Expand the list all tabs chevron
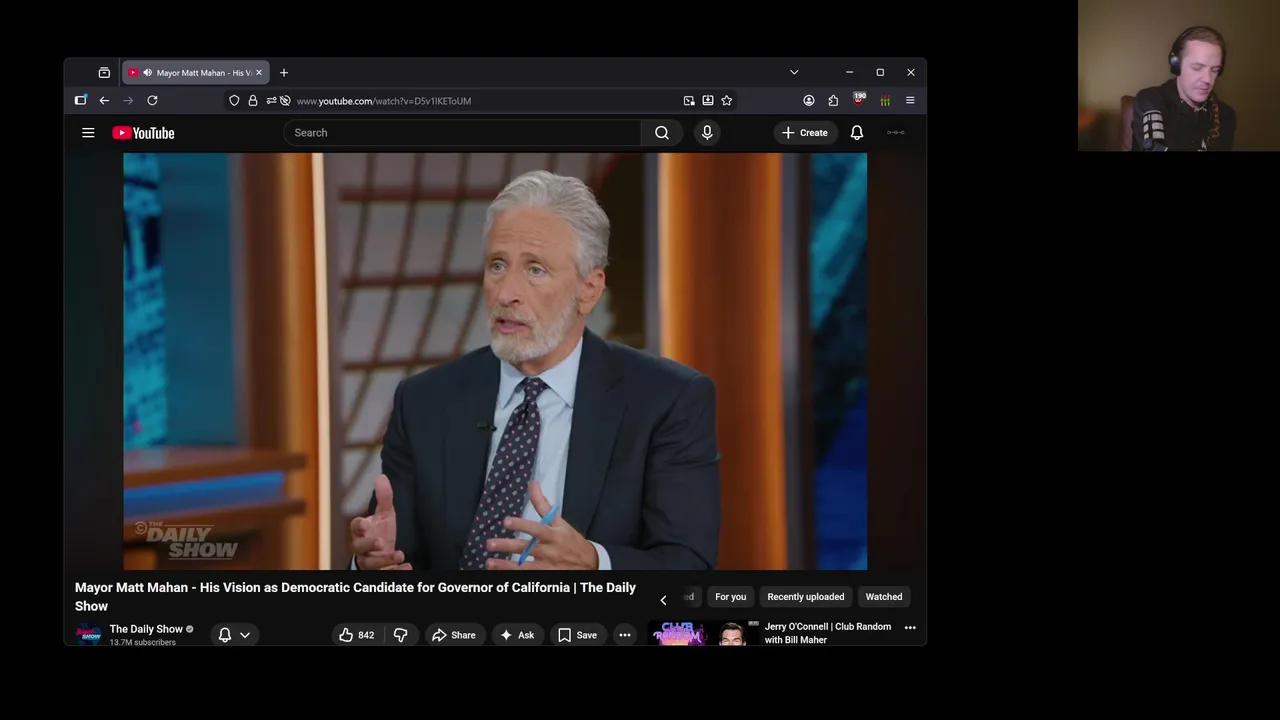The image size is (1280, 720). click(x=794, y=73)
